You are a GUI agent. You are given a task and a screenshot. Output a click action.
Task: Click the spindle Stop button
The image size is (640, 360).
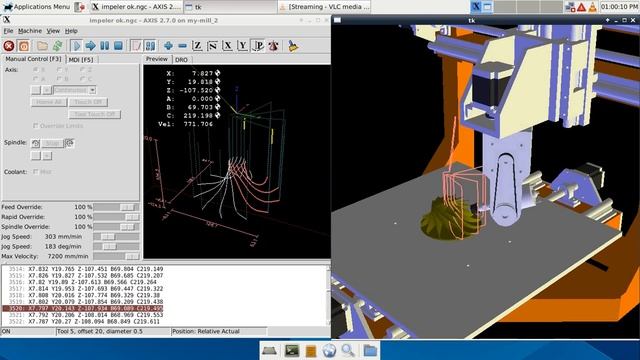point(53,143)
